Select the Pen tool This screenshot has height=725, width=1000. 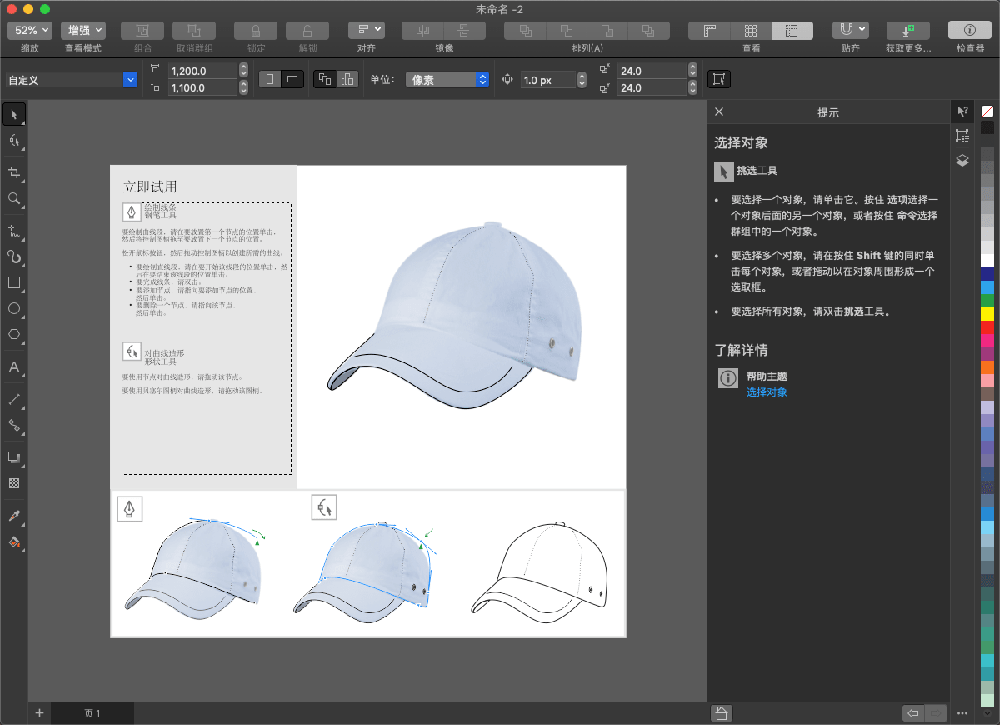(13, 231)
